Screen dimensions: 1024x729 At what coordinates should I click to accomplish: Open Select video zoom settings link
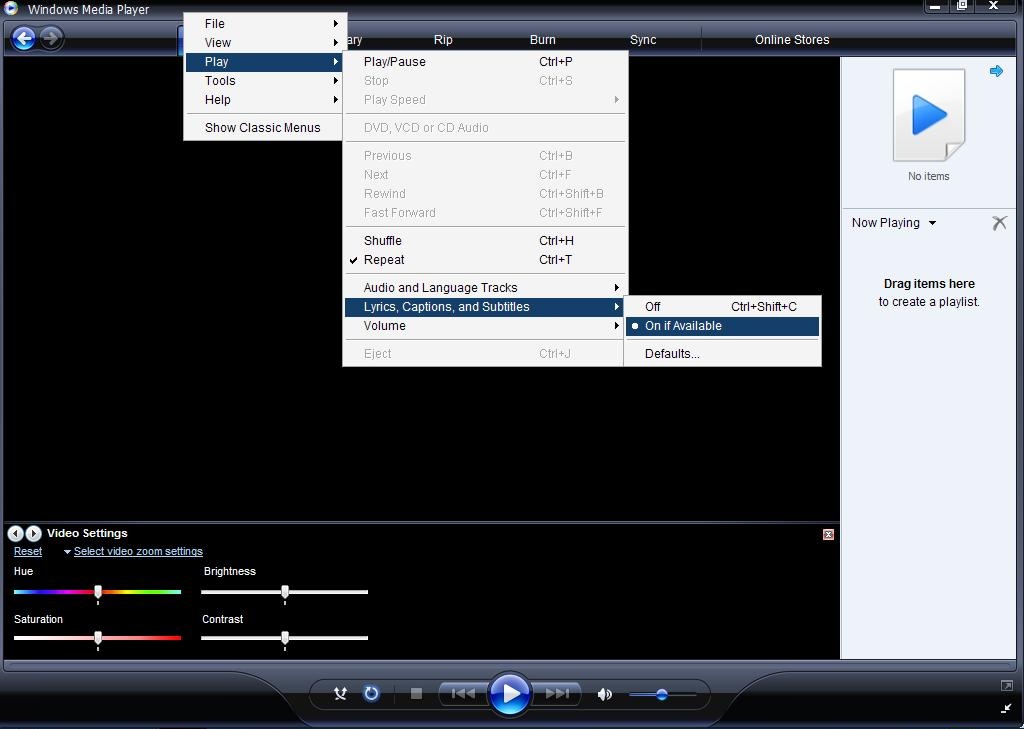click(138, 551)
